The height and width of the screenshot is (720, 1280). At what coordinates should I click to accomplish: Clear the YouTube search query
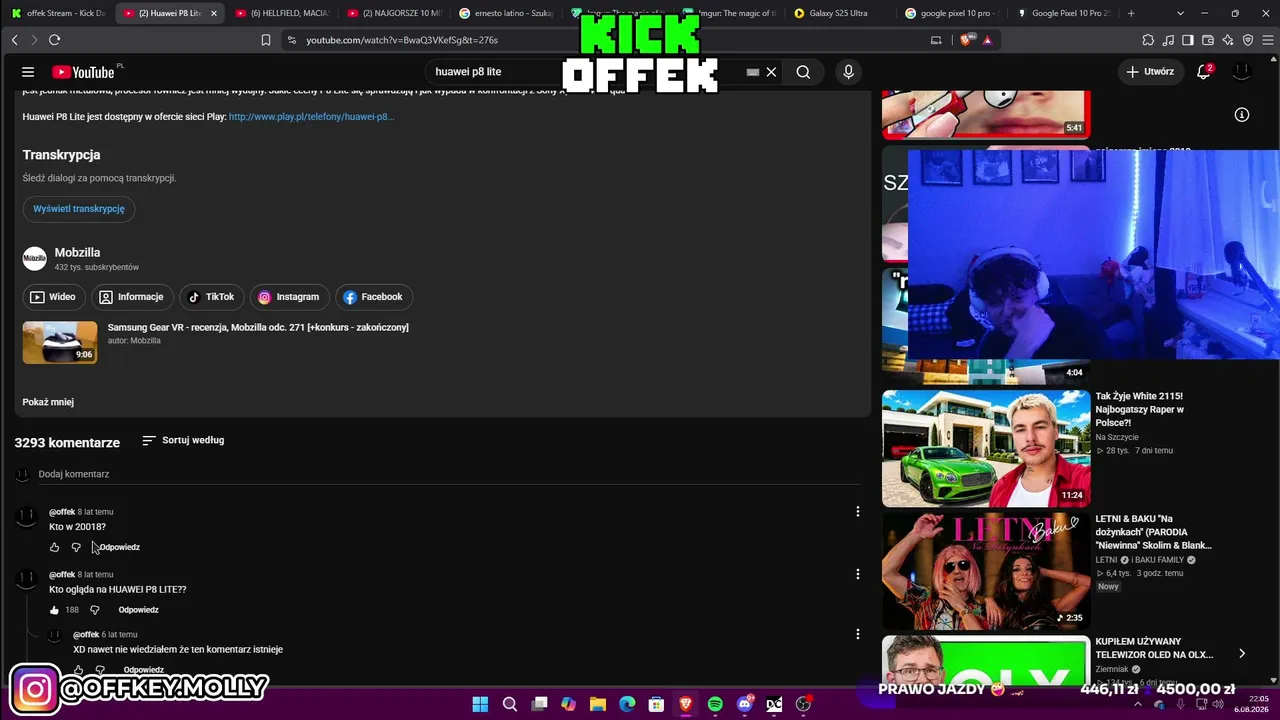(771, 72)
